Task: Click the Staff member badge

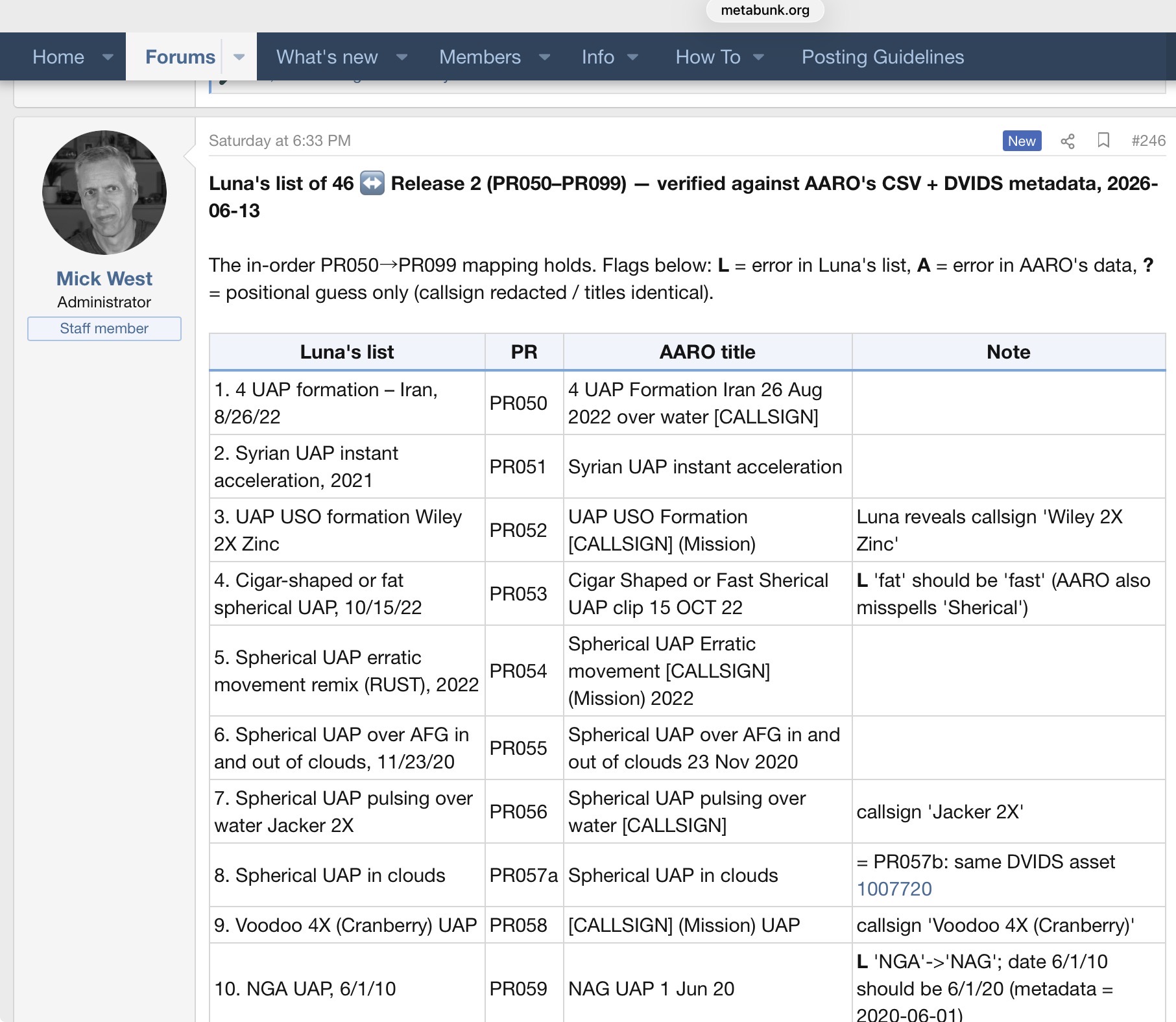Action: tap(104, 329)
